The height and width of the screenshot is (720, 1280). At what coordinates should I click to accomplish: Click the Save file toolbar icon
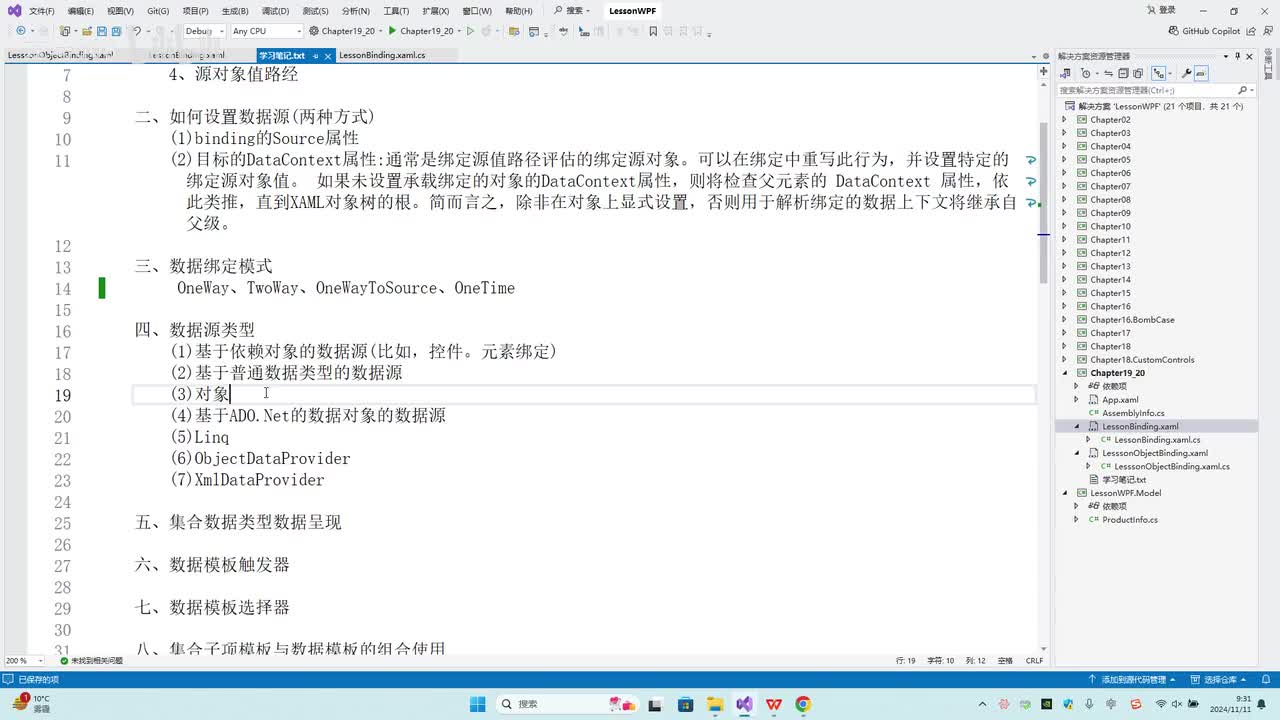coord(101,31)
